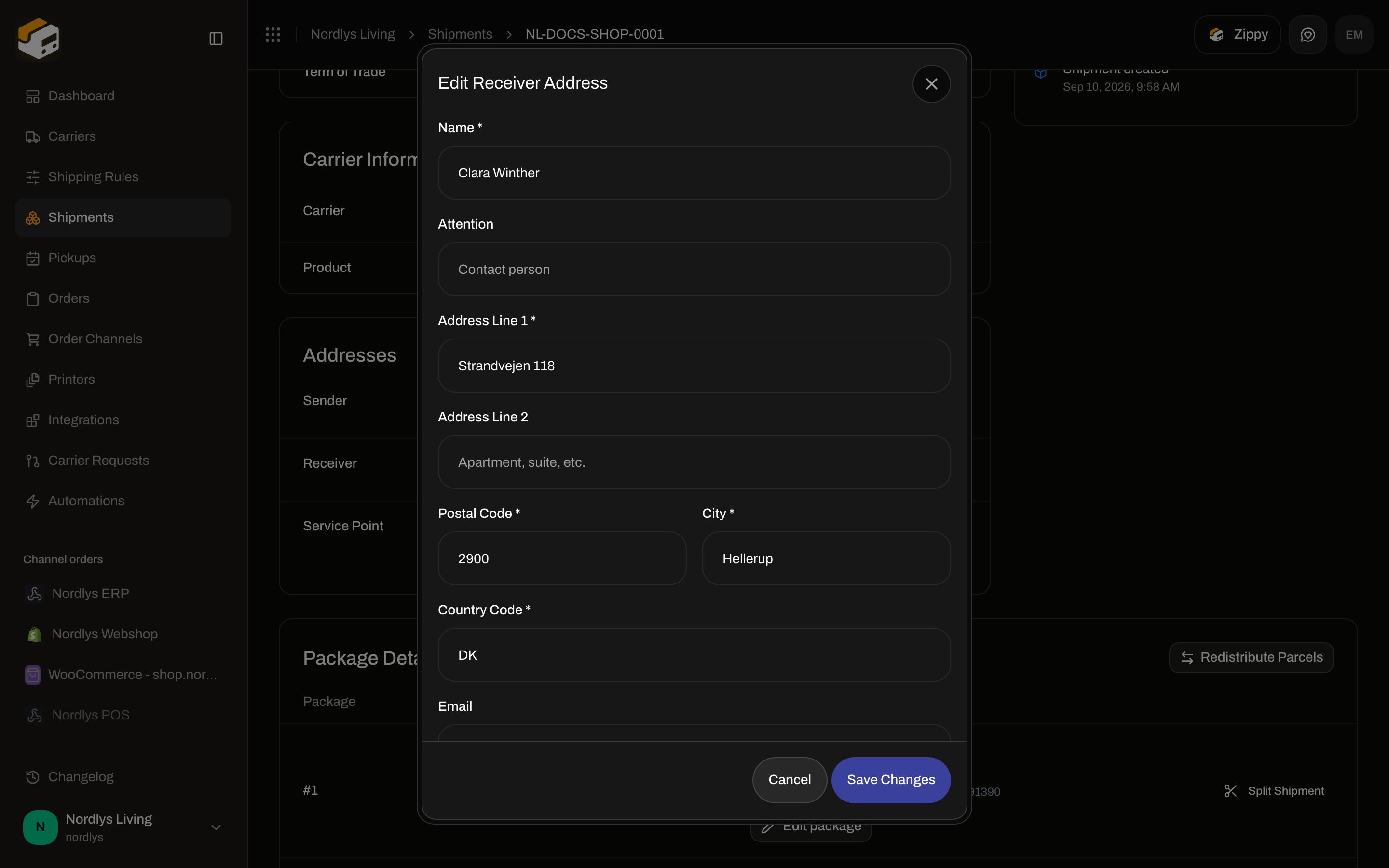Click the Split Shipment scissors icon
1389x868 pixels.
[1230, 791]
